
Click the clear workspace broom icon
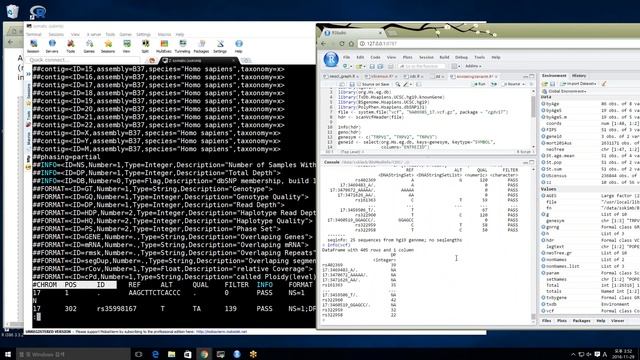[x=604, y=84]
